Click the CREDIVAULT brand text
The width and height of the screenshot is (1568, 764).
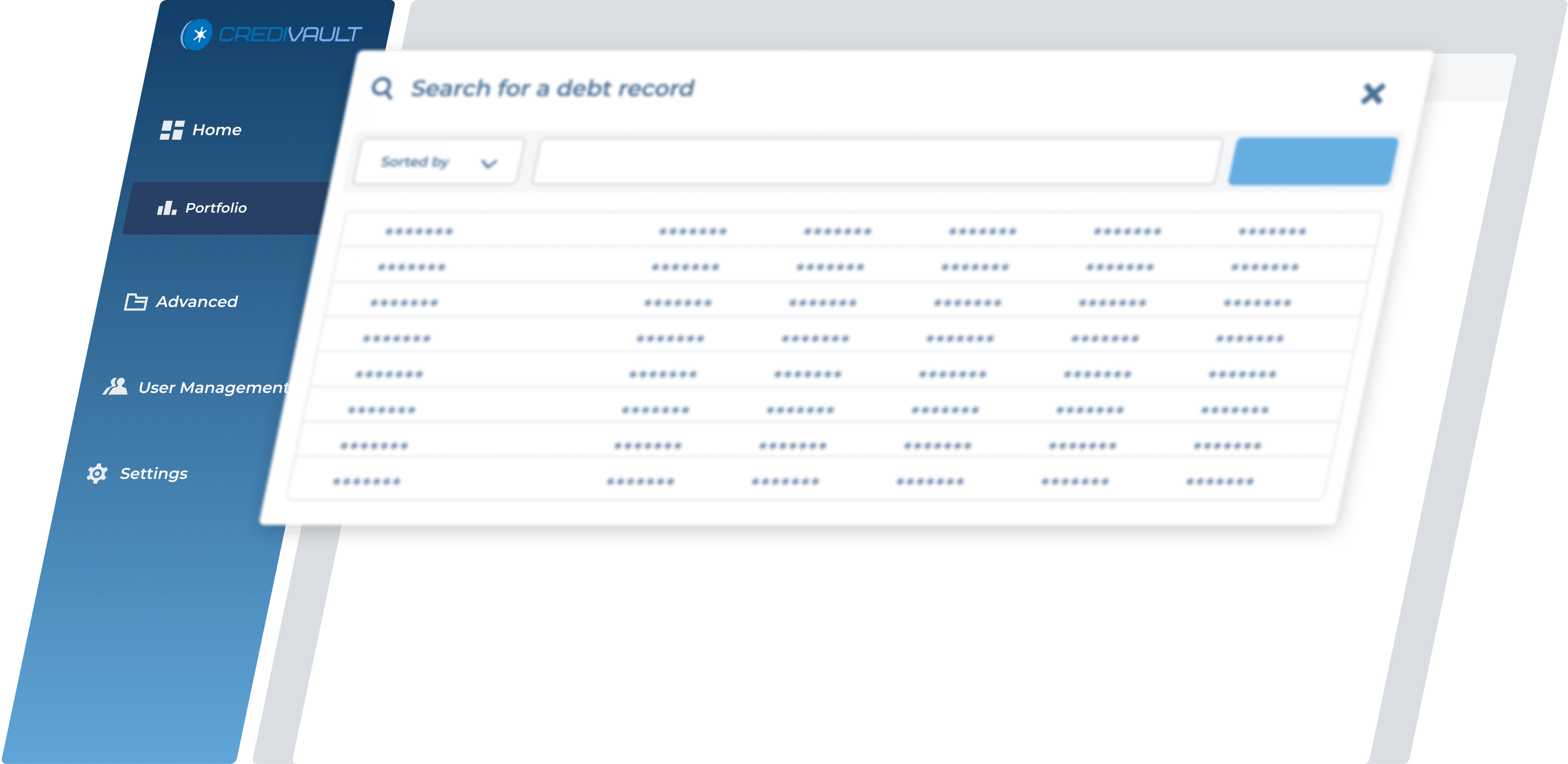(x=290, y=35)
